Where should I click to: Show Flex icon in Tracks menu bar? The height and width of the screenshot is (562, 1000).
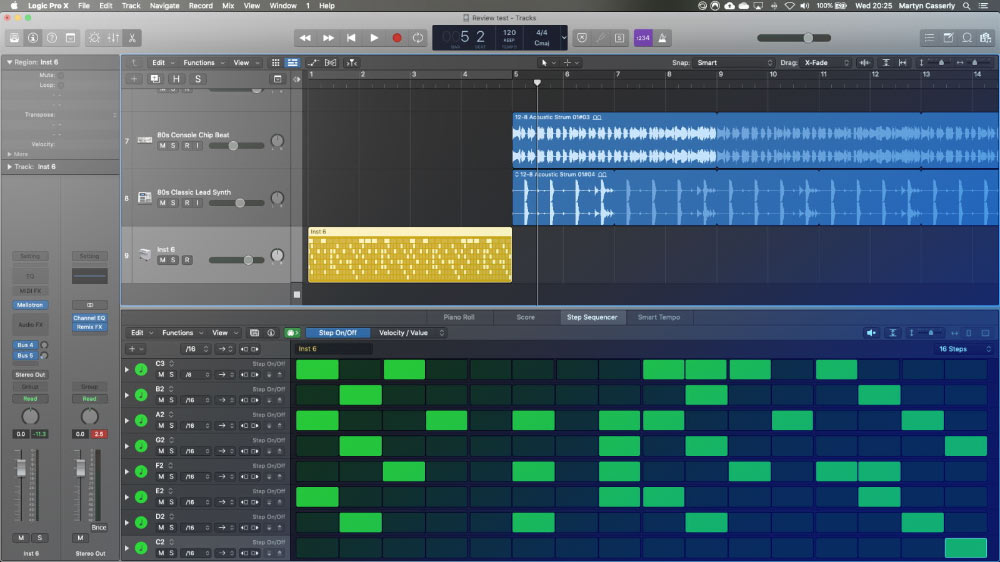coord(330,63)
